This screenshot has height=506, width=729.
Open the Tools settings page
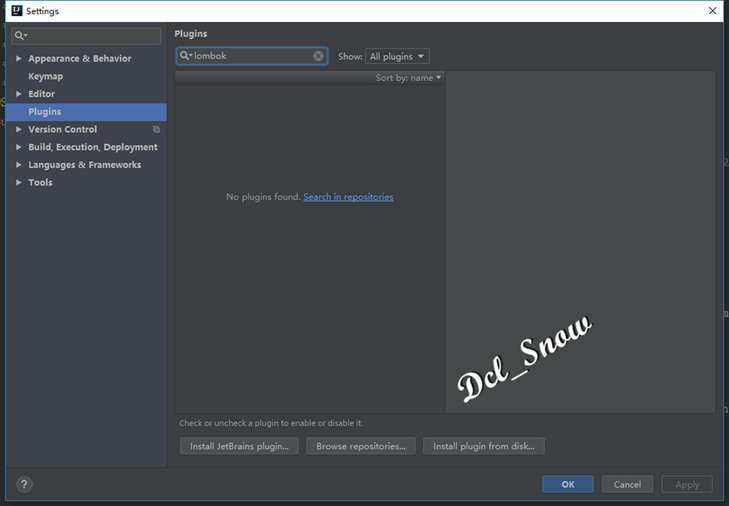(x=40, y=182)
